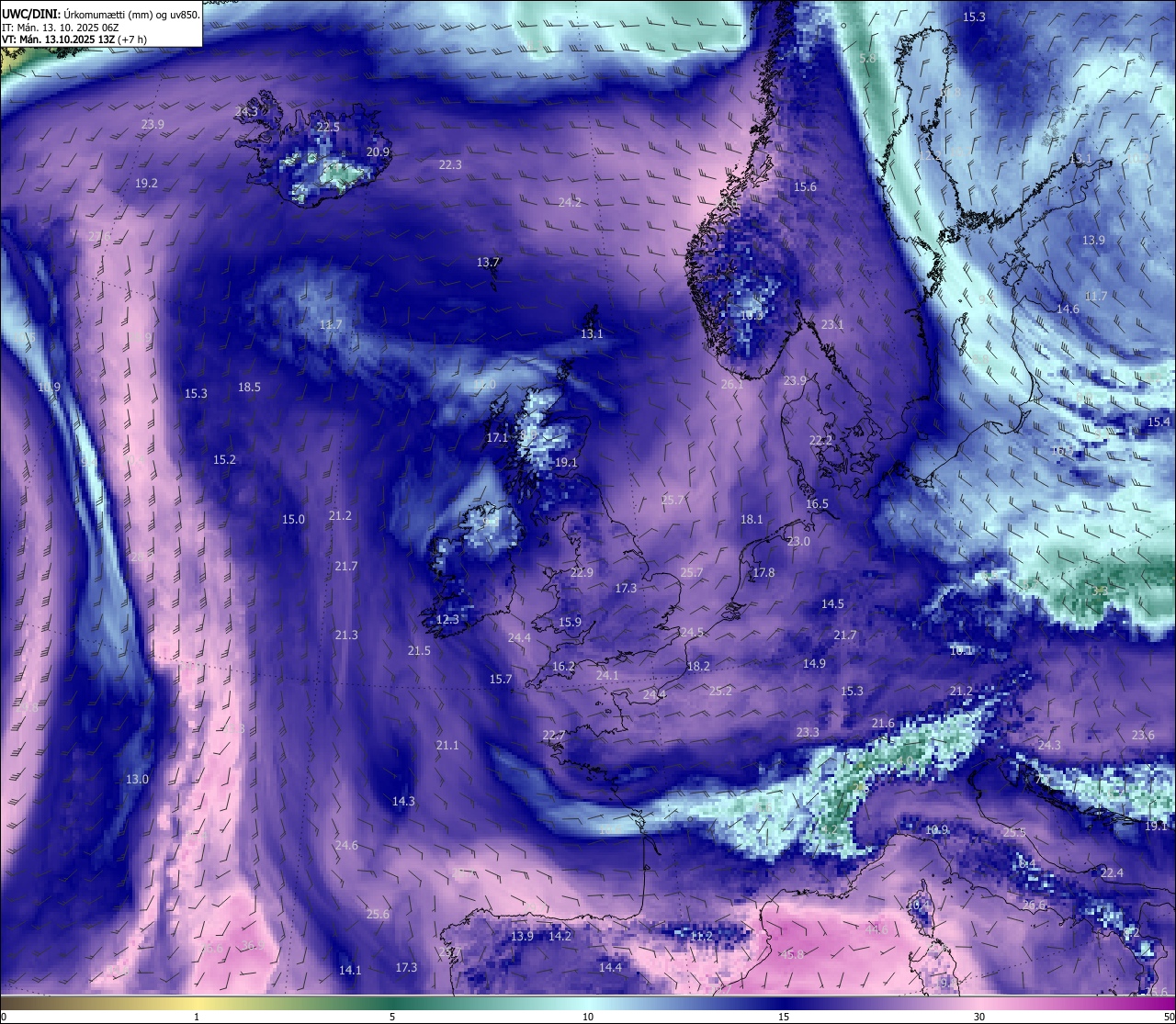
Task: Click the 22.2 value over Denmark
Action: pyautogui.click(x=820, y=440)
